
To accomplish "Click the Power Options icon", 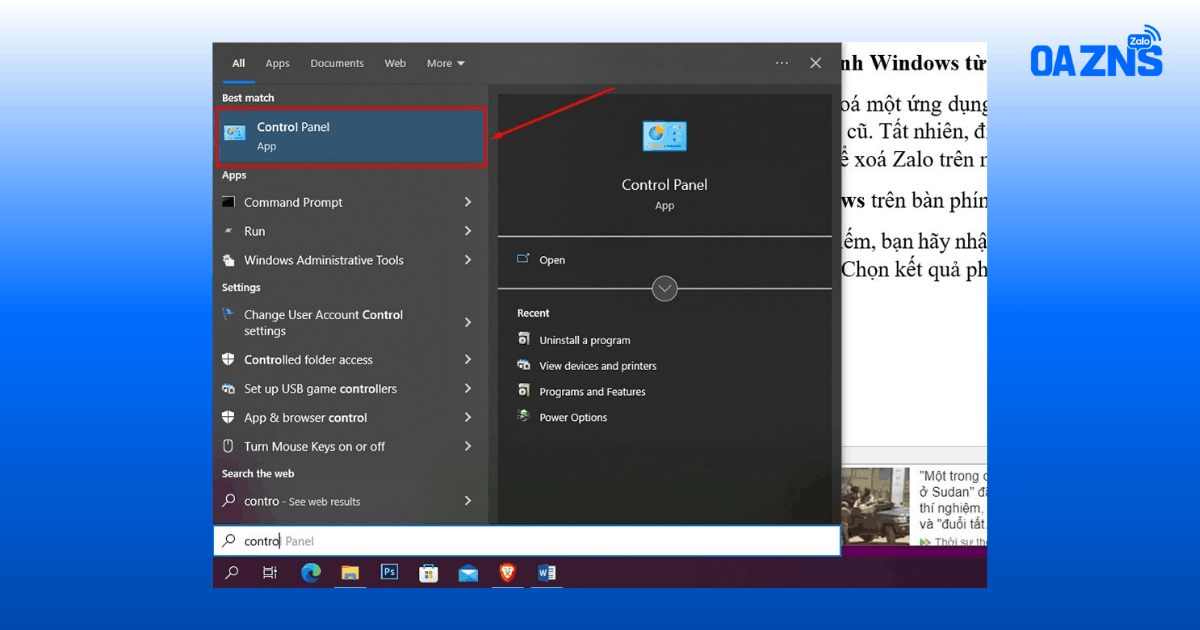I will coord(523,417).
